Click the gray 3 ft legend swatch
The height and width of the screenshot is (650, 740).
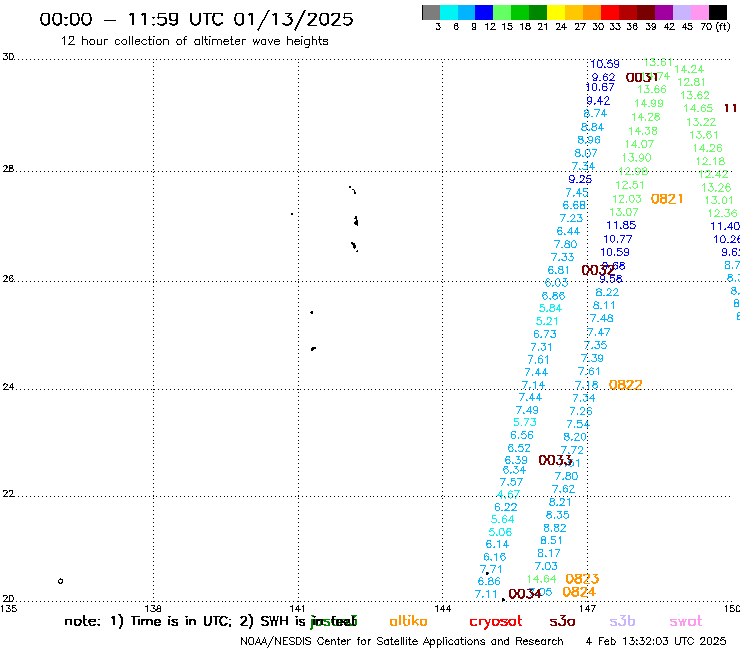(431, 12)
